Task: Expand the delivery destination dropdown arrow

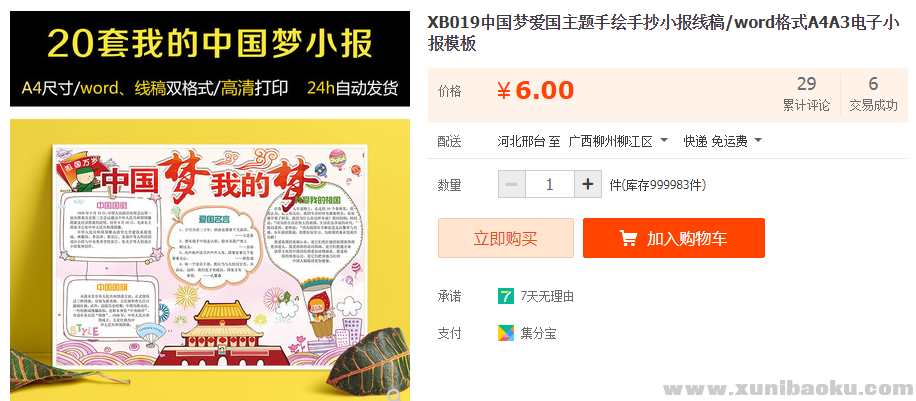Action: pos(664,141)
